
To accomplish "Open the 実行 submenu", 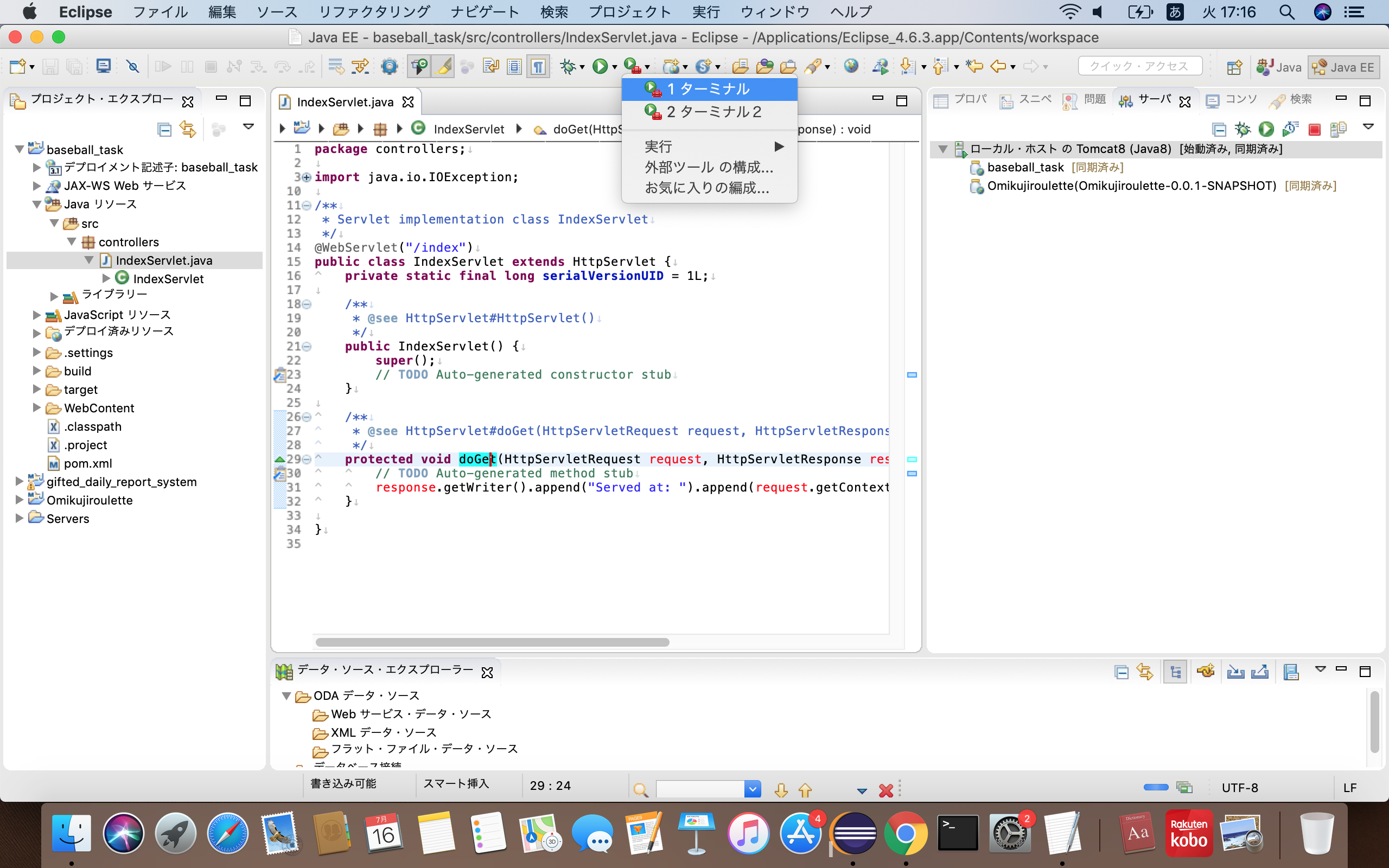I will click(710, 146).
